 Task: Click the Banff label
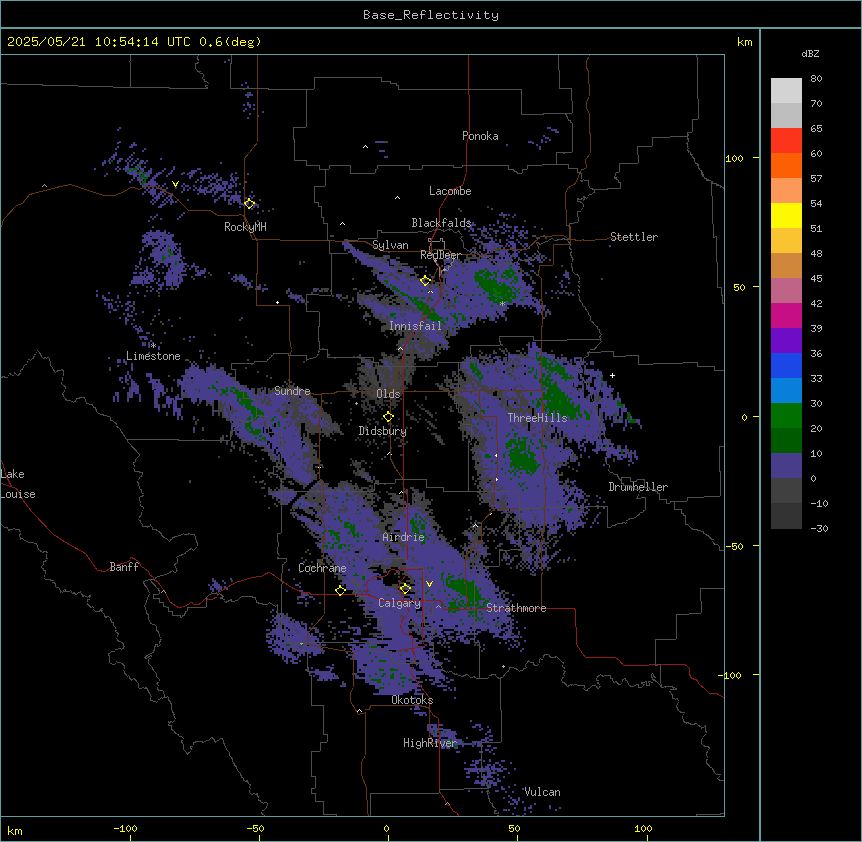[124, 567]
